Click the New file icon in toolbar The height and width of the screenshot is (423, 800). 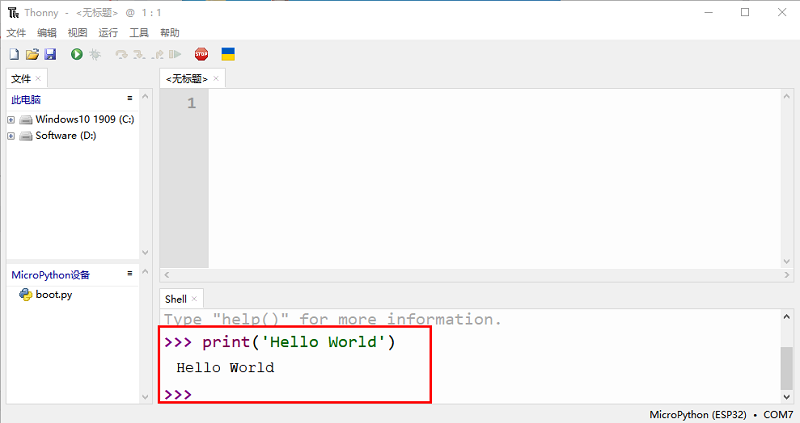pyautogui.click(x=14, y=54)
